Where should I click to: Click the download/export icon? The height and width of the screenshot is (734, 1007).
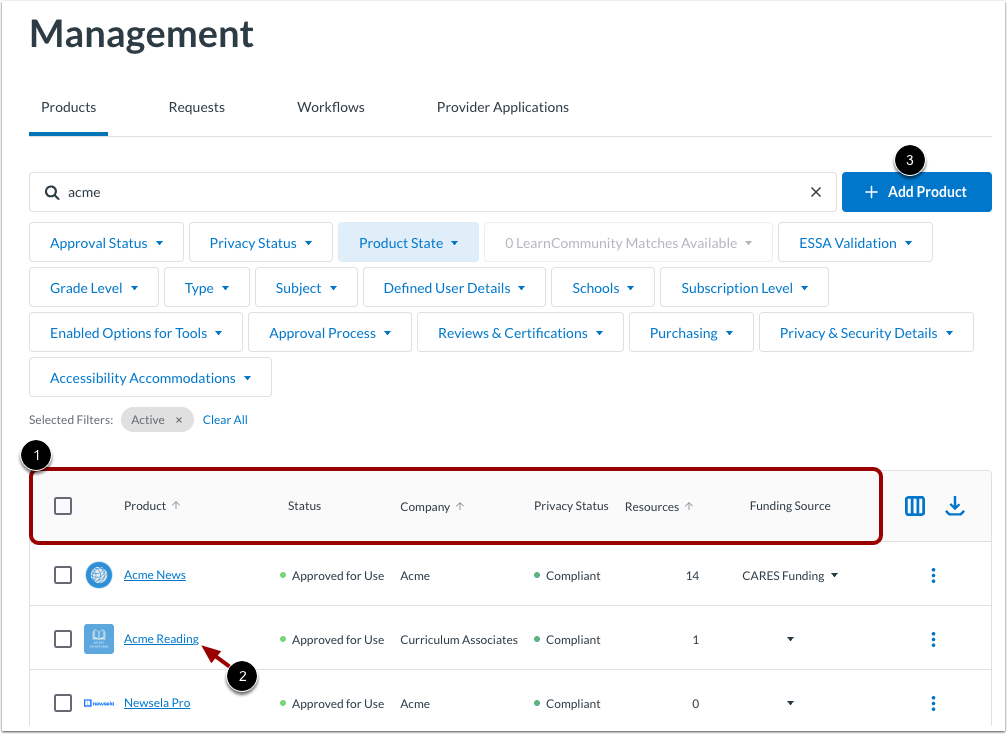pyautogui.click(x=955, y=506)
